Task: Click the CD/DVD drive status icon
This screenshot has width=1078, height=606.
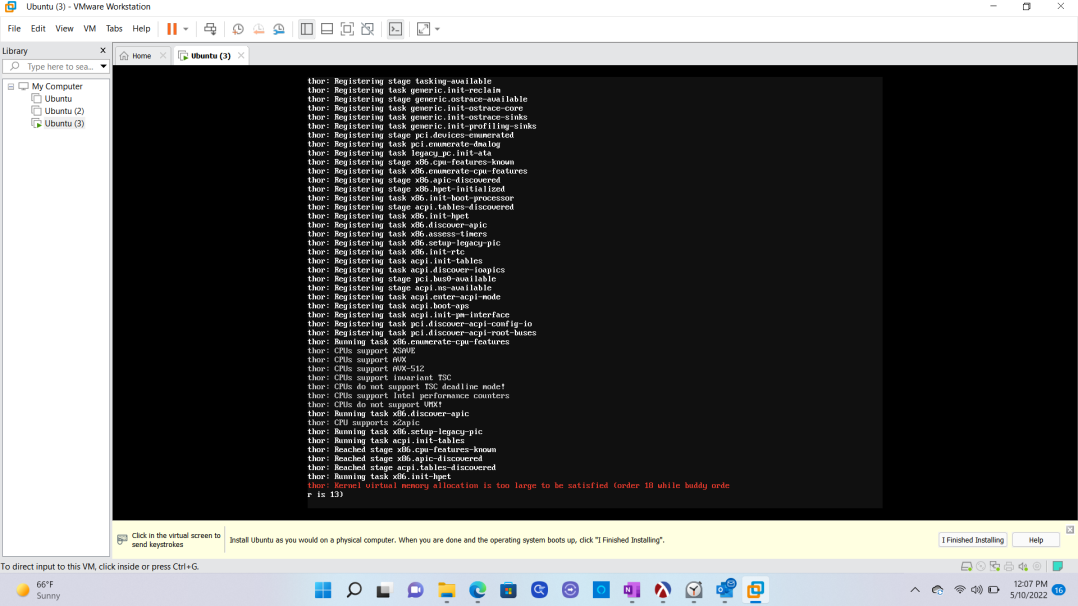Action: [x=980, y=567]
